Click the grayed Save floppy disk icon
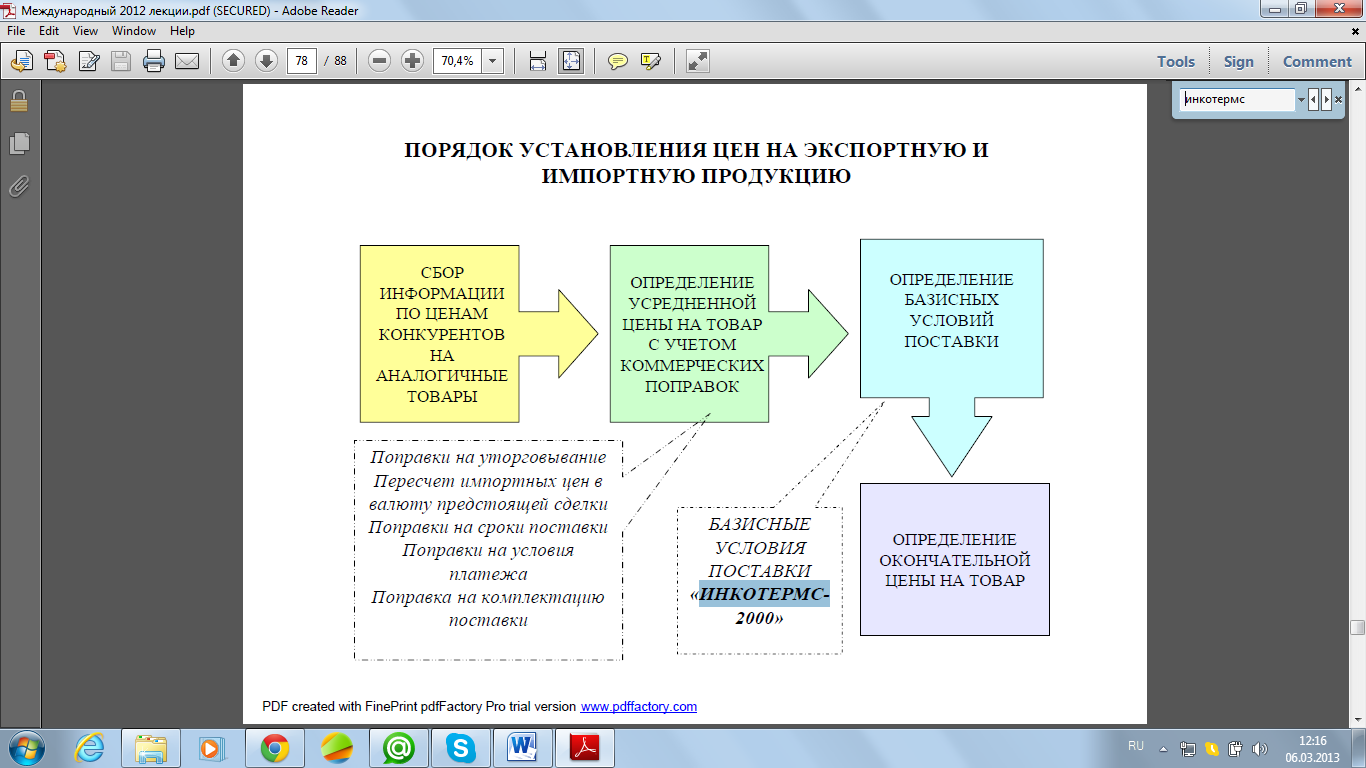Screen dimensions: 1366x768 click(121, 61)
